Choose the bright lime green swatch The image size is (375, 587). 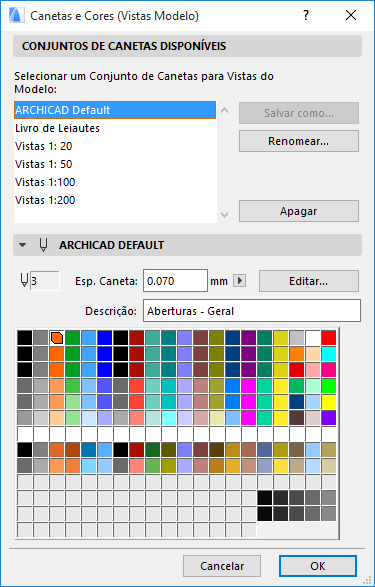pos(329,386)
